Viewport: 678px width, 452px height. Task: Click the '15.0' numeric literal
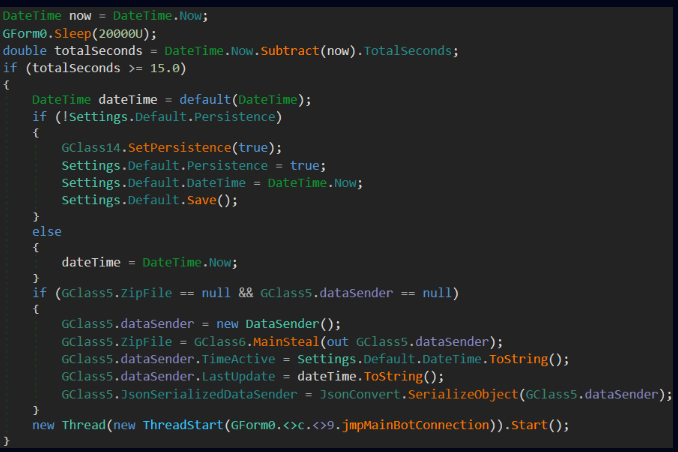165,68
